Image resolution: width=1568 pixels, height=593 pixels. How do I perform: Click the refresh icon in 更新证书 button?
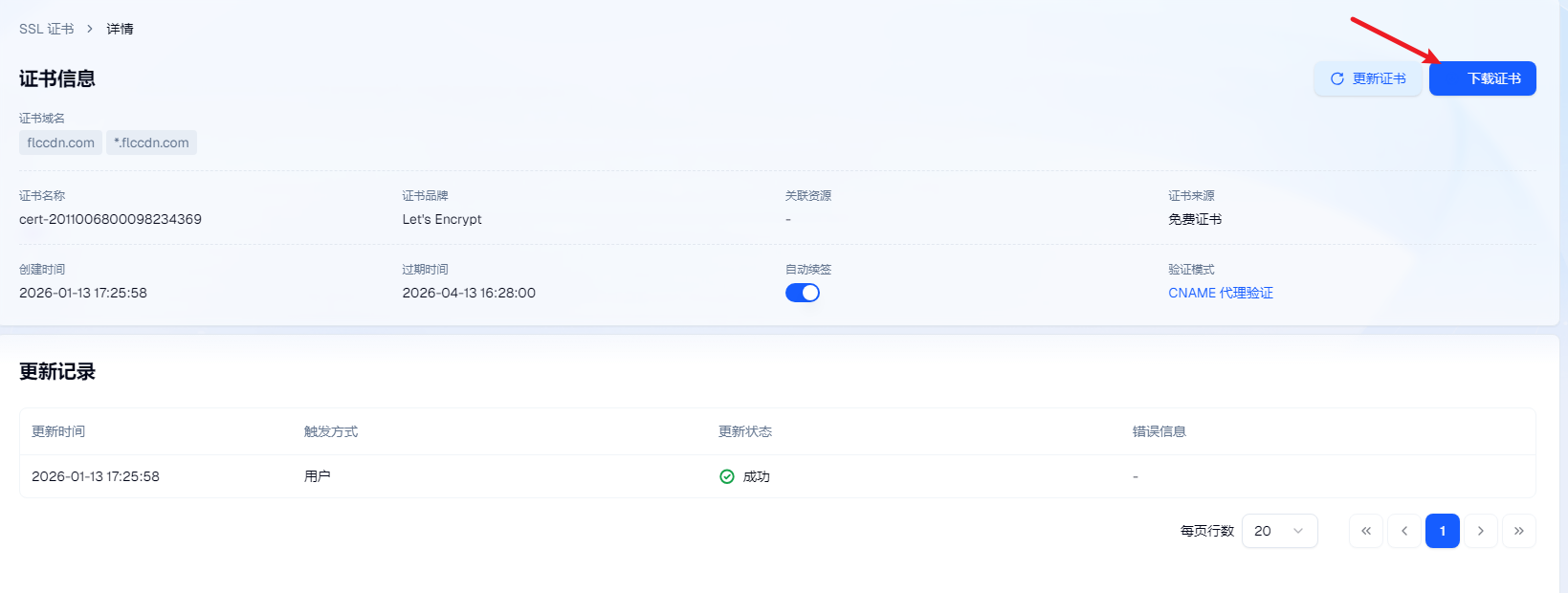[1336, 78]
